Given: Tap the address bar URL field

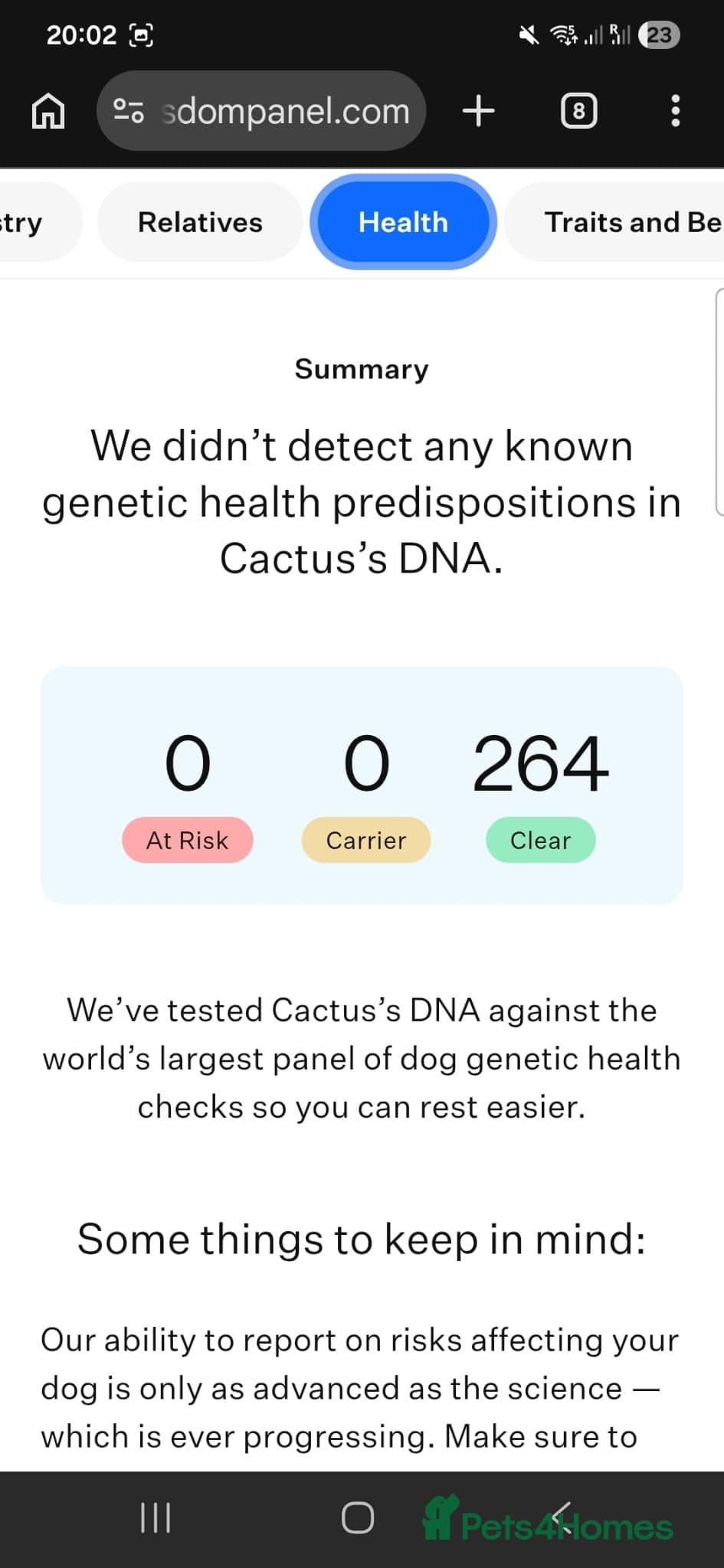Looking at the screenshot, I should (x=285, y=111).
